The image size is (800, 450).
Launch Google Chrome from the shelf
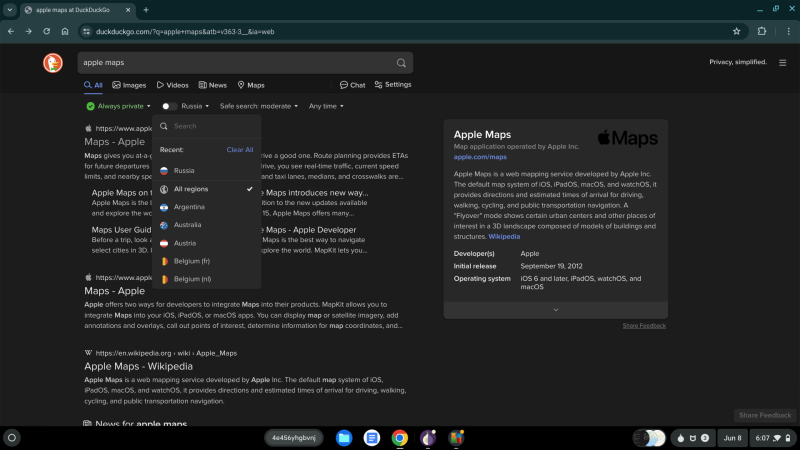click(399, 438)
